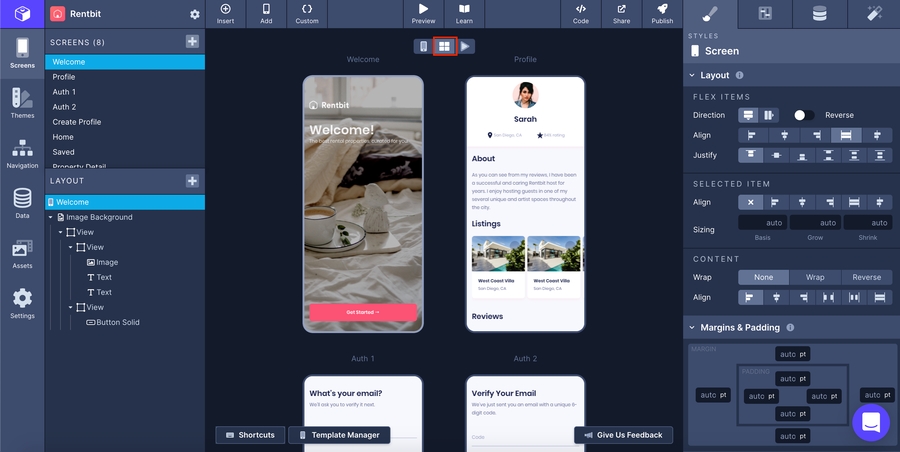Open the Assets panel icon
This screenshot has width=900, height=452.
pos(22,253)
